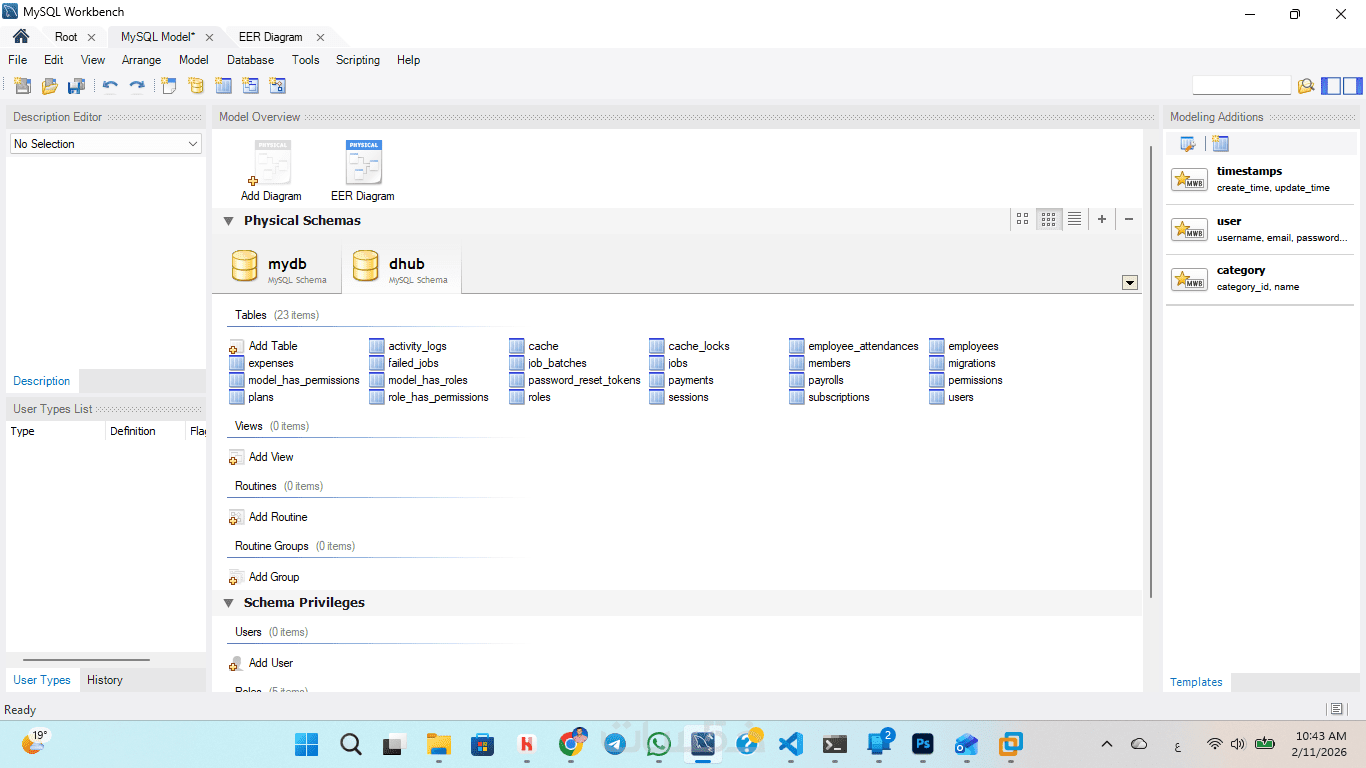1366x768 pixels.
Task: Add a new table from toolbar
Action: (x=223, y=86)
